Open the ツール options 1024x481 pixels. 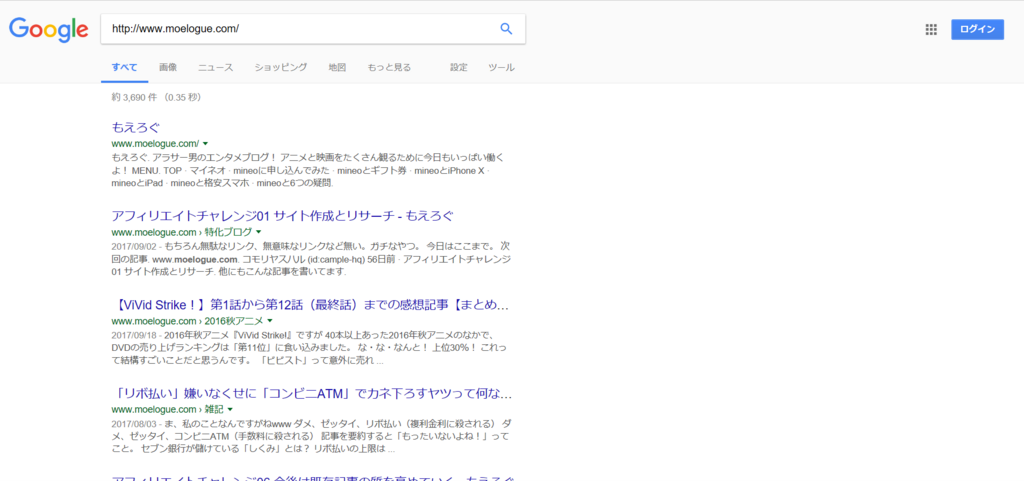click(502, 67)
